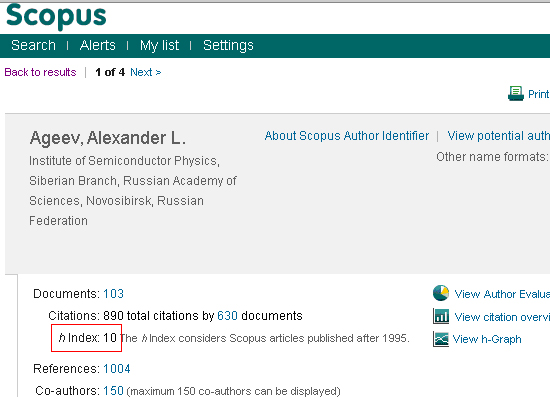
Task: Click the printer icon
Action: (x=516, y=94)
